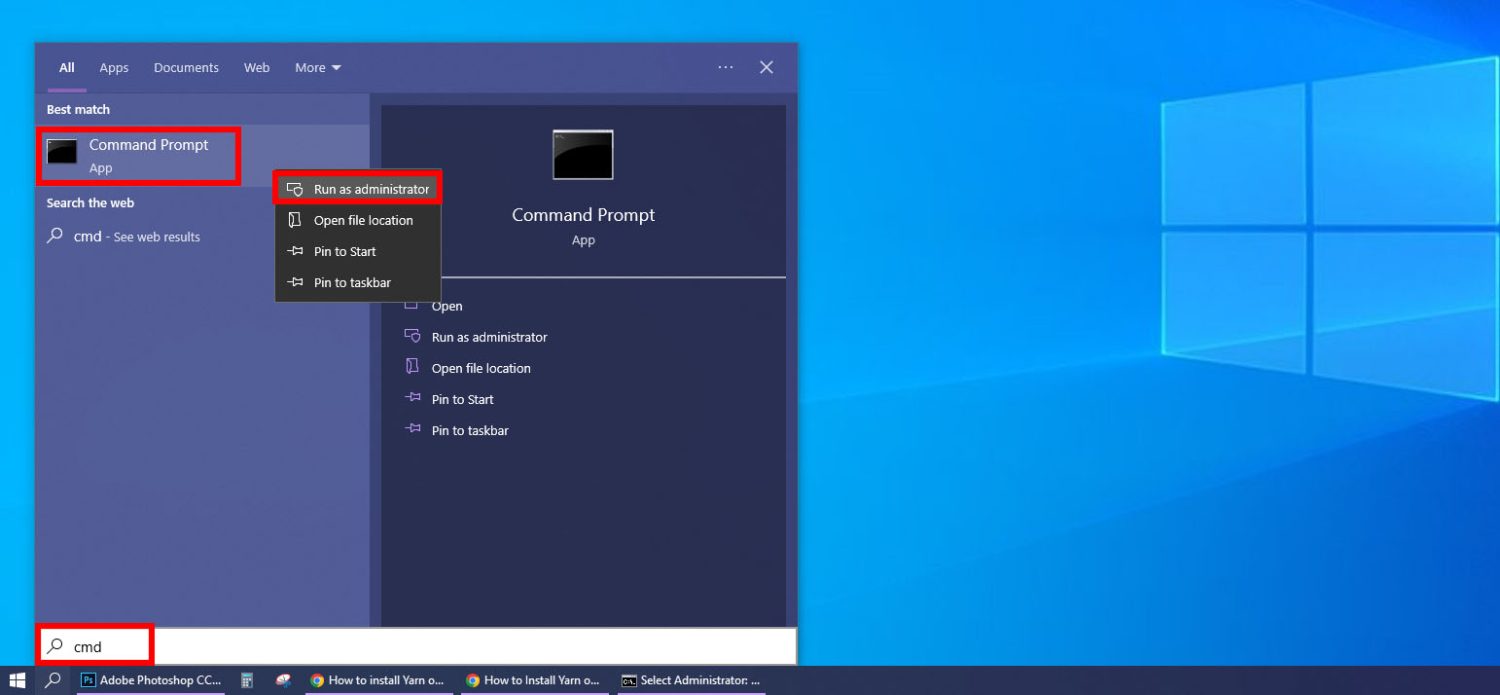Open the Start menu
1500x695 pixels.
(x=16, y=680)
